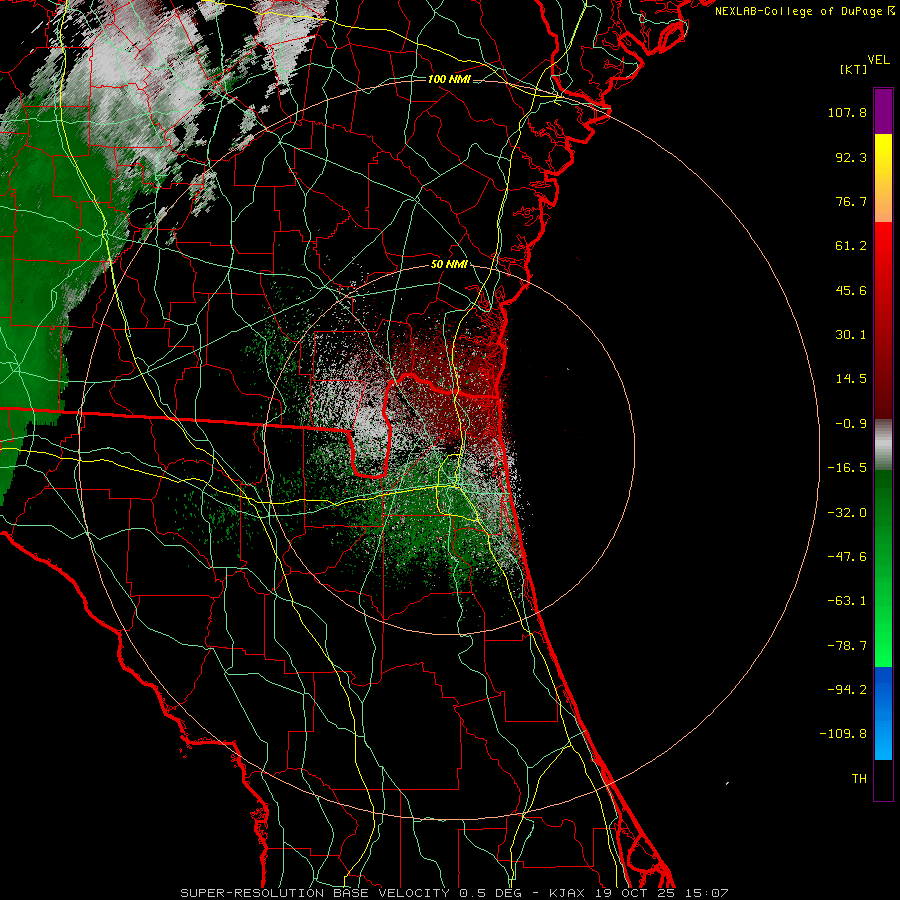Image resolution: width=900 pixels, height=900 pixels.
Task: Click the 50 NMI range ring label
Action: click(449, 265)
